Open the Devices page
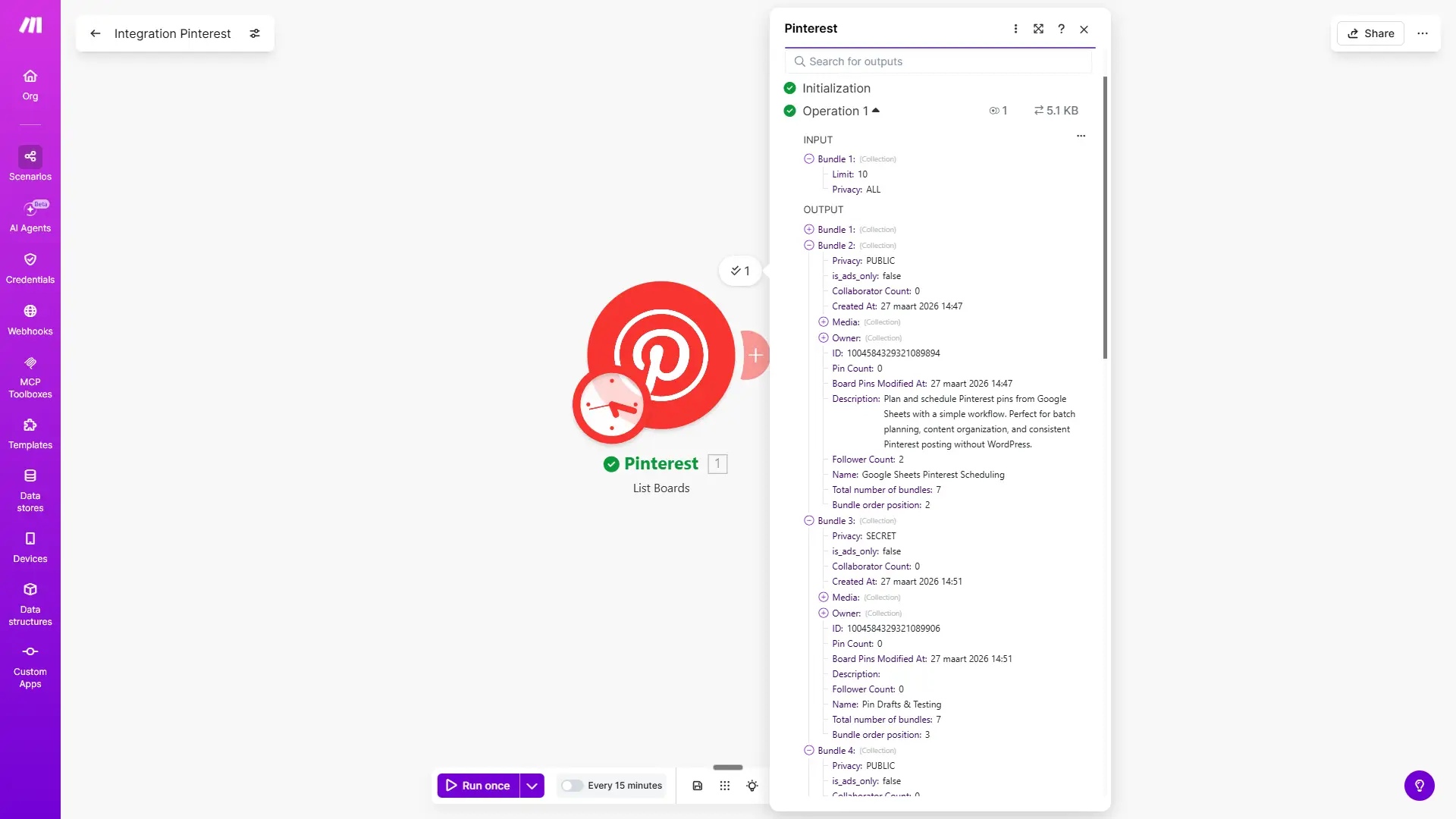The image size is (1456, 819). 30,548
